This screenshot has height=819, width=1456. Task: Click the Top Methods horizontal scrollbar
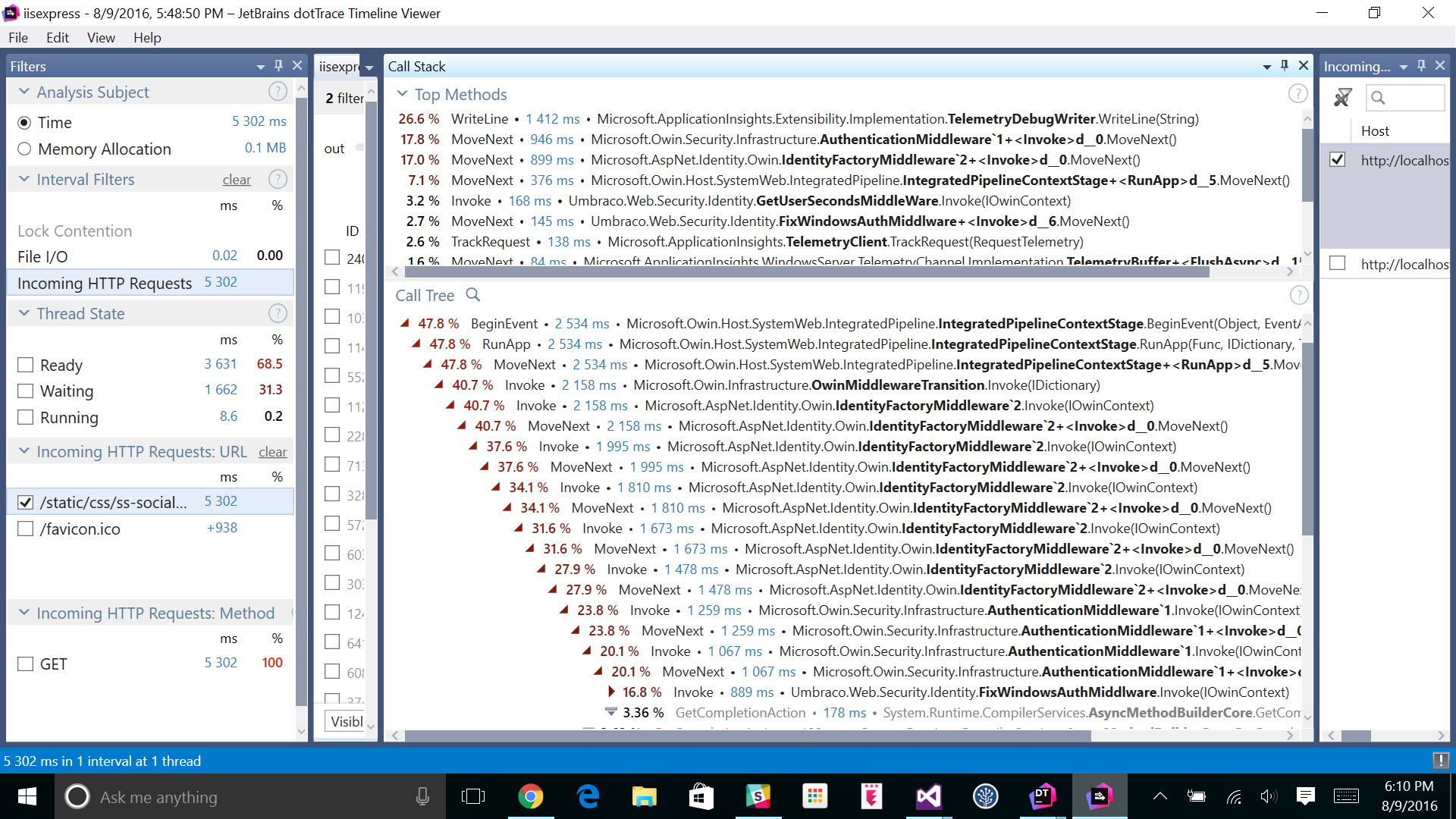tap(805, 271)
